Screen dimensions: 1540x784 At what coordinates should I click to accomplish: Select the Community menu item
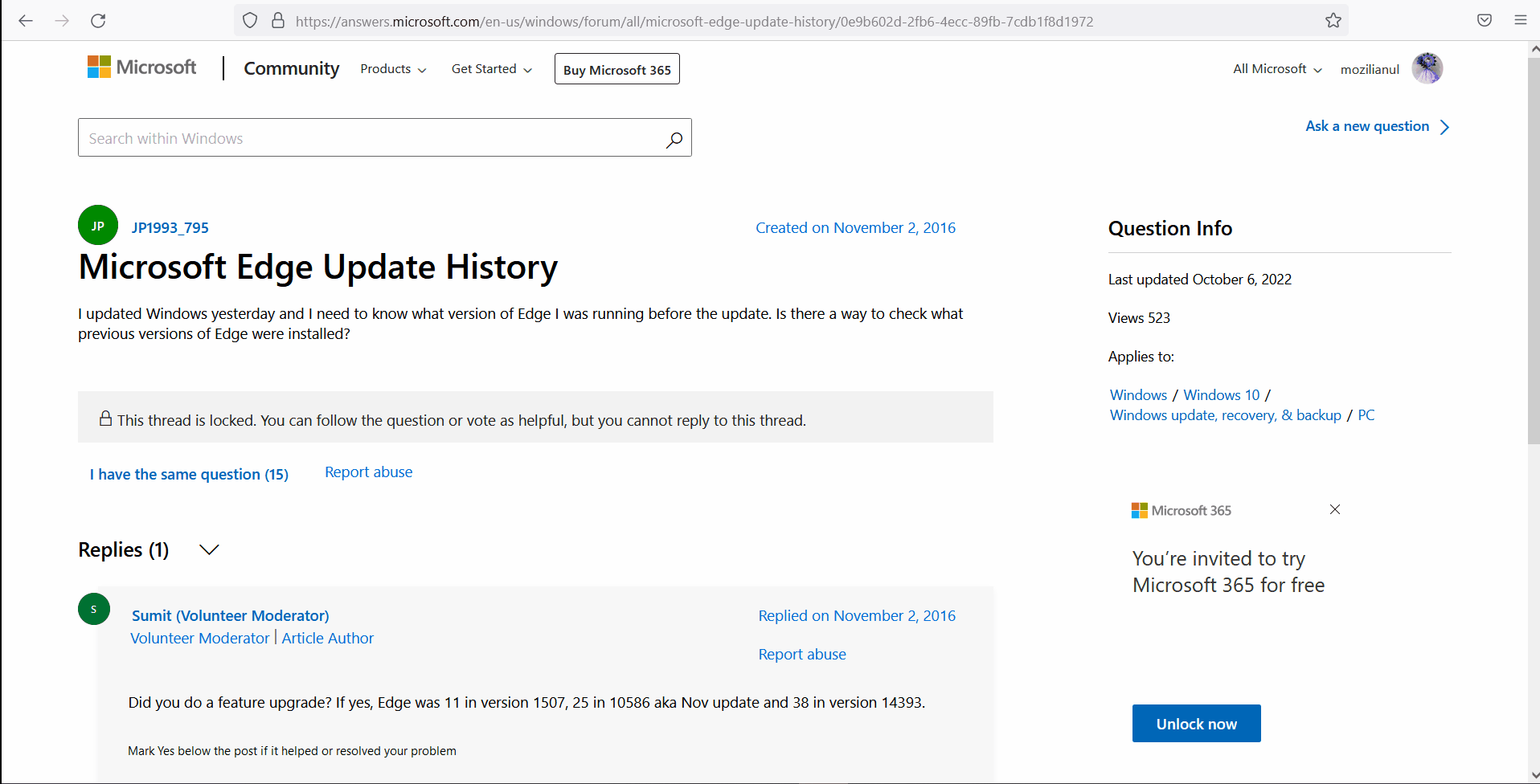tap(291, 69)
